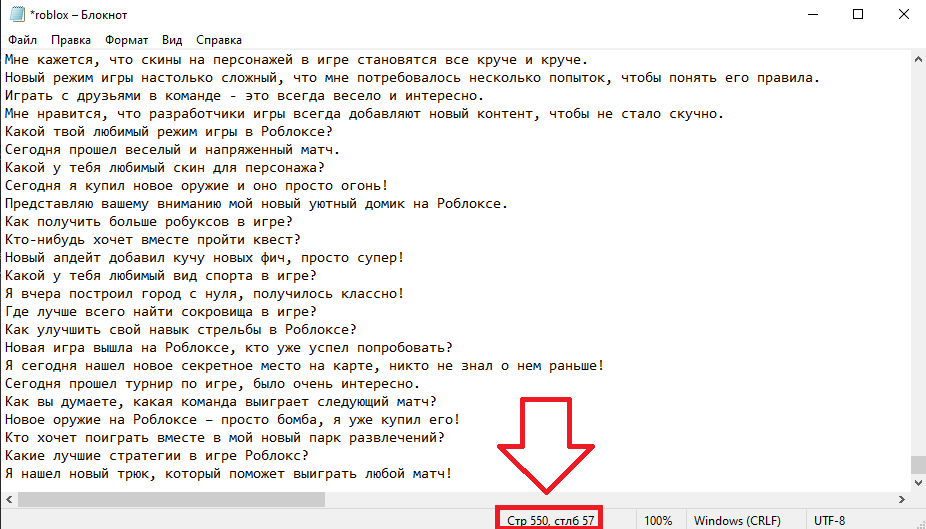Click the horizontal scrollbar right arrow
The image size is (926, 529).
point(900,498)
